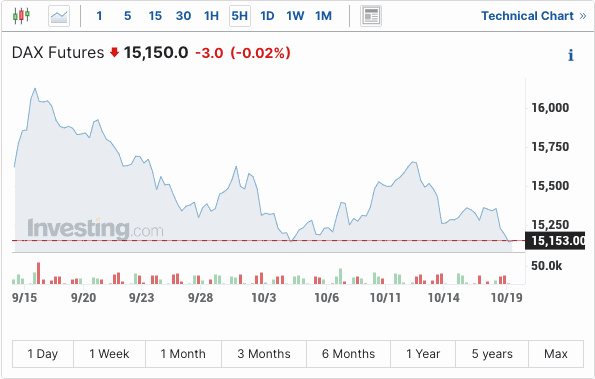Show the 1 Week range
This screenshot has width=595, height=379.
coord(109,354)
